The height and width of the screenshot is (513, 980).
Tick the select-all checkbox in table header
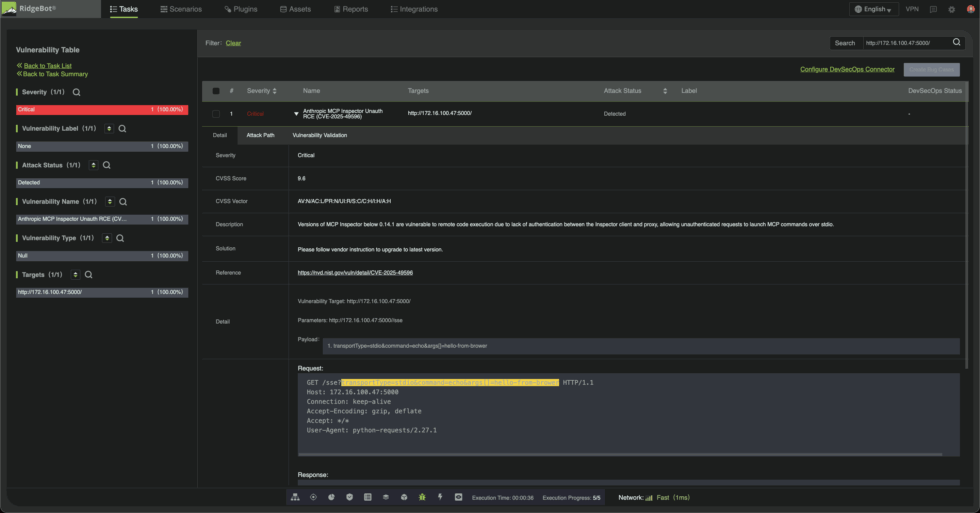(x=215, y=91)
